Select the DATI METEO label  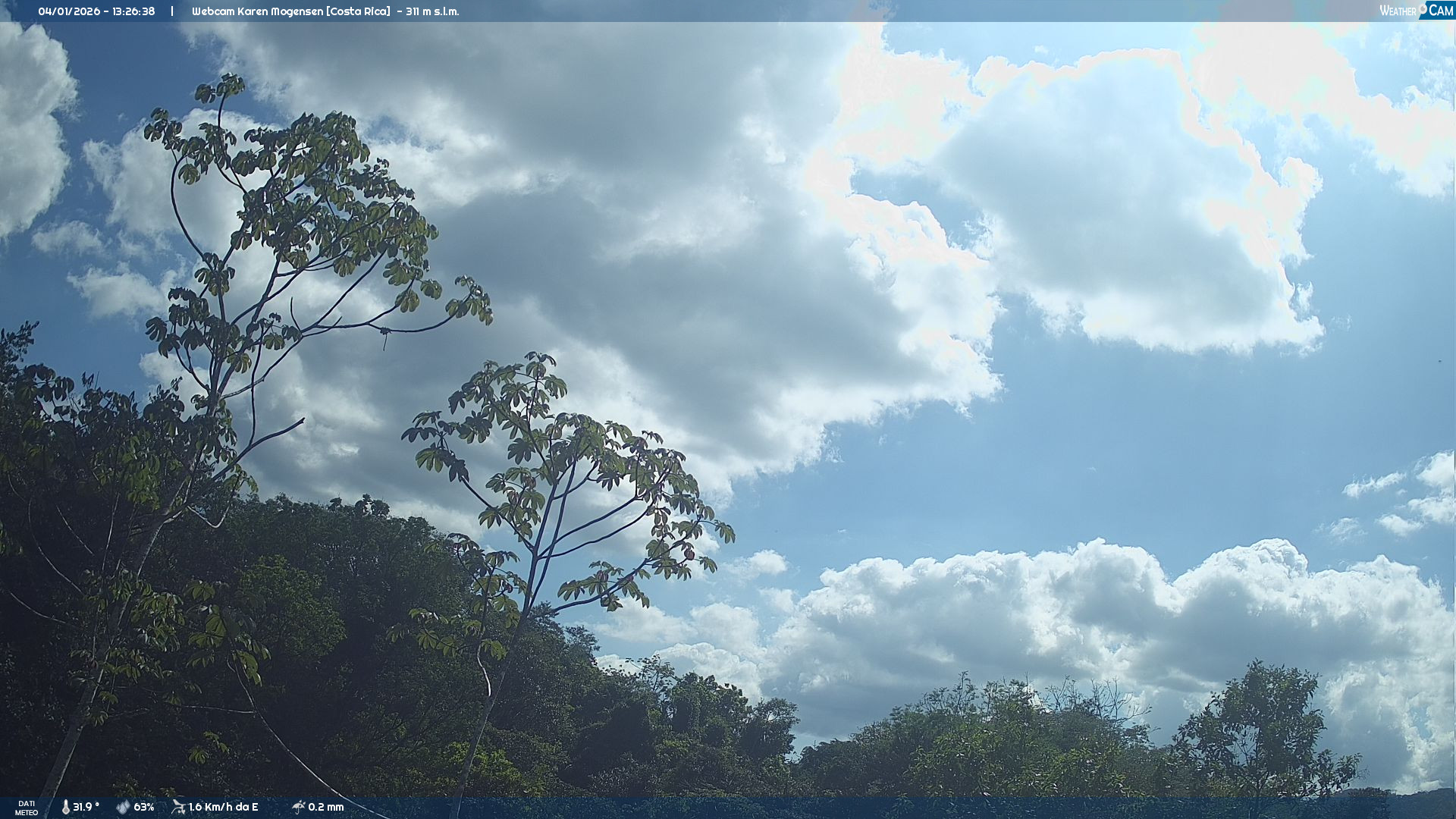tap(27, 808)
